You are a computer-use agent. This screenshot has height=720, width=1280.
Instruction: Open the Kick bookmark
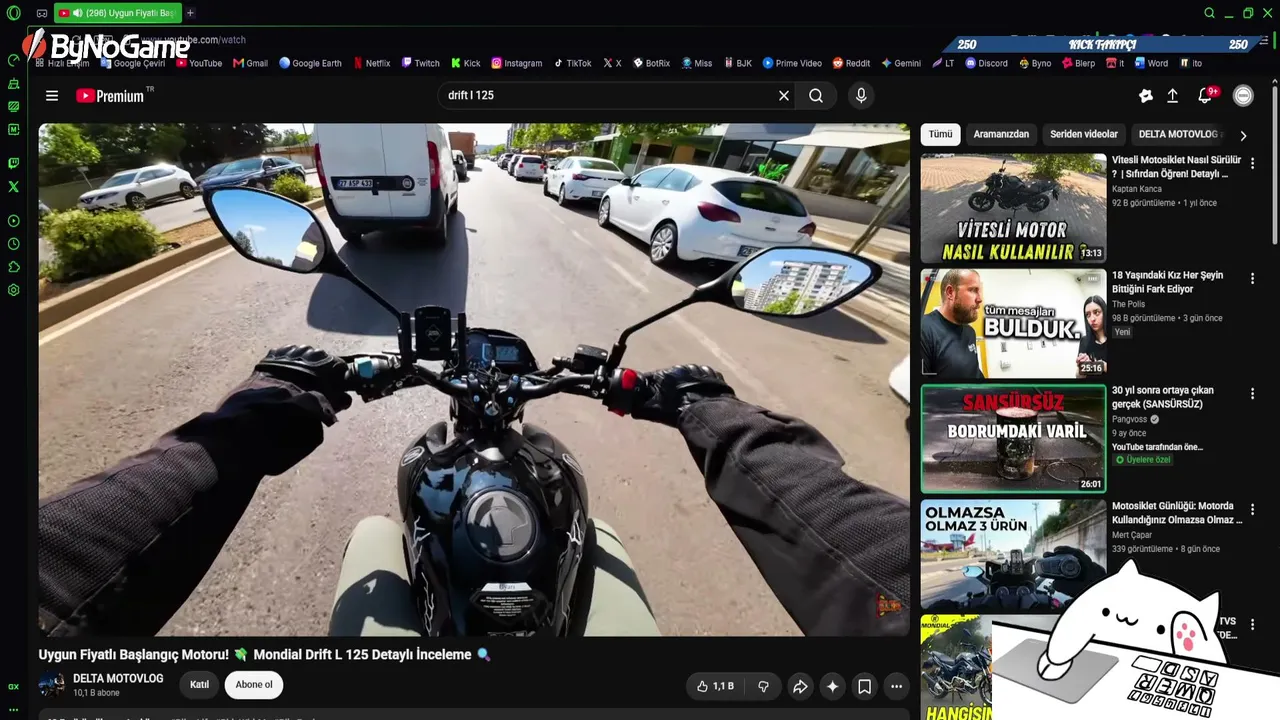pyautogui.click(x=465, y=63)
